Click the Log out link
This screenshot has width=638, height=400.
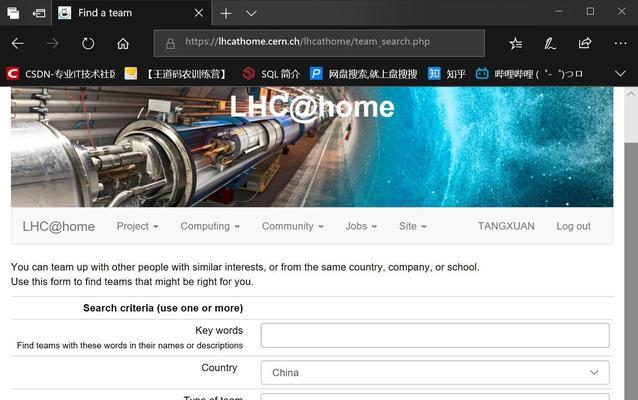[573, 226]
